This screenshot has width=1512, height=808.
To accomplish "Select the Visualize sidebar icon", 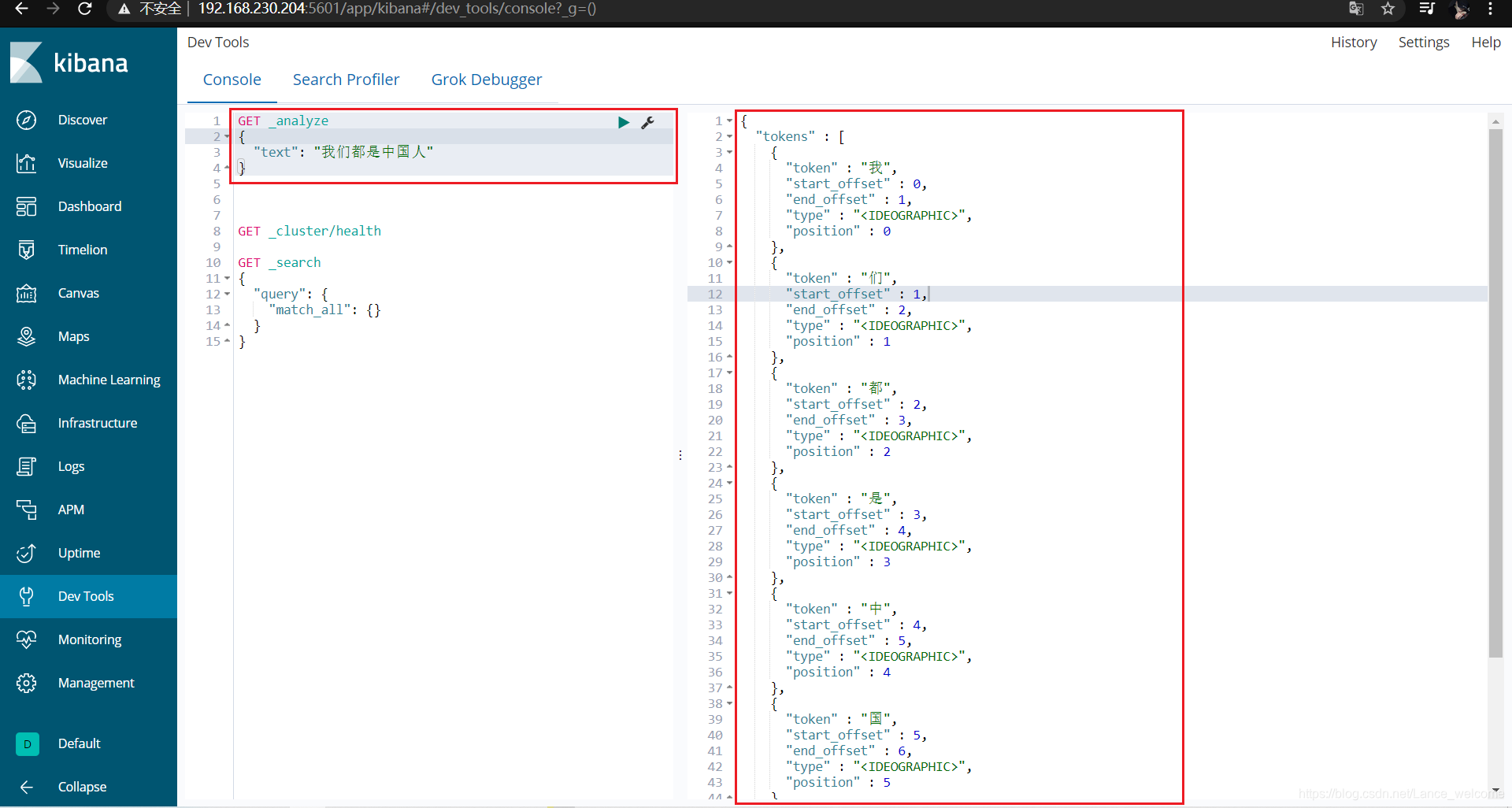I will point(83,163).
